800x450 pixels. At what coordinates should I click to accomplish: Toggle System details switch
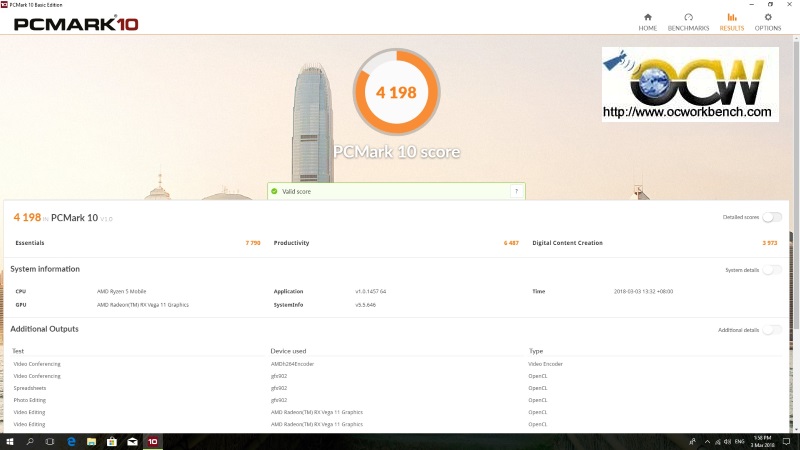pyautogui.click(x=772, y=270)
